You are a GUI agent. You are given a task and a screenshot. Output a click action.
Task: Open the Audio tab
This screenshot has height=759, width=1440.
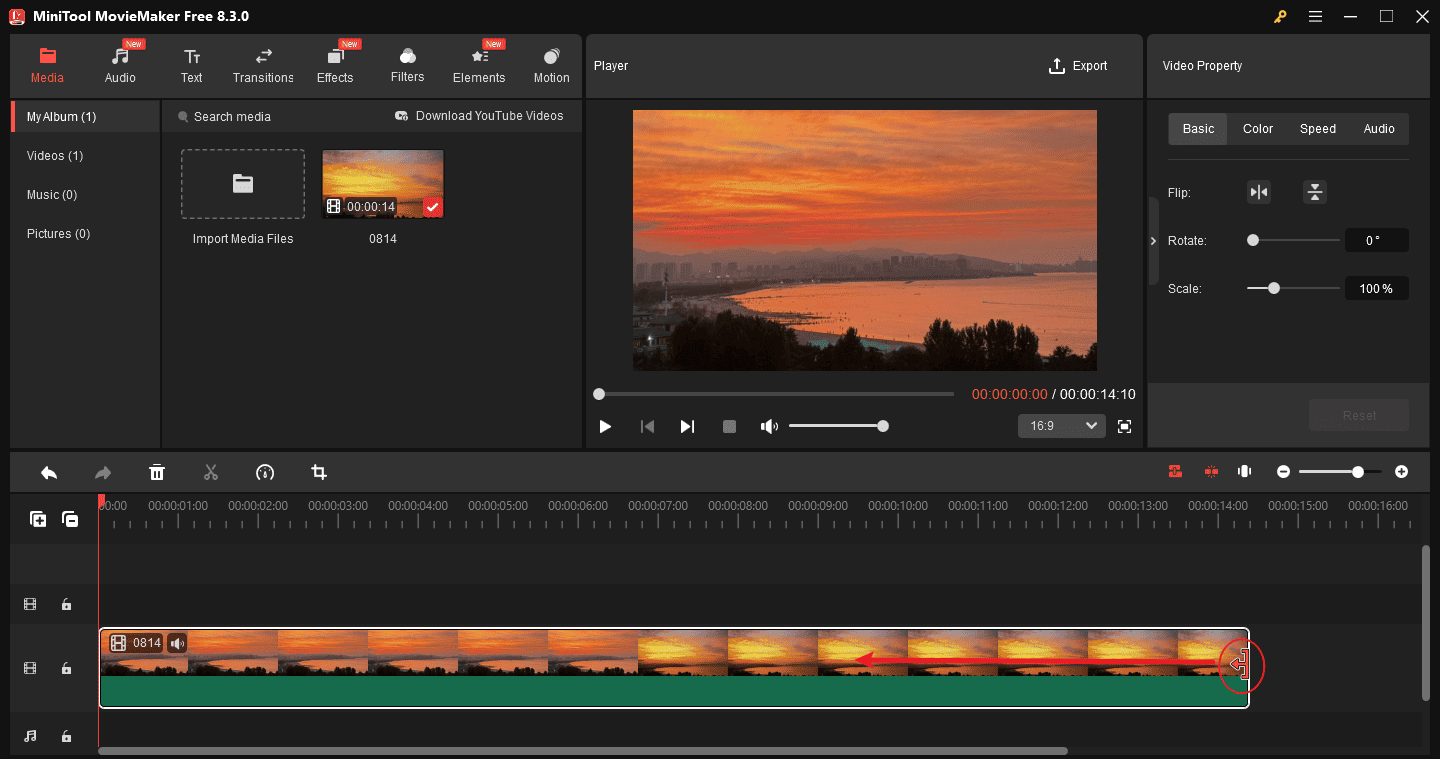pos(120,65)
